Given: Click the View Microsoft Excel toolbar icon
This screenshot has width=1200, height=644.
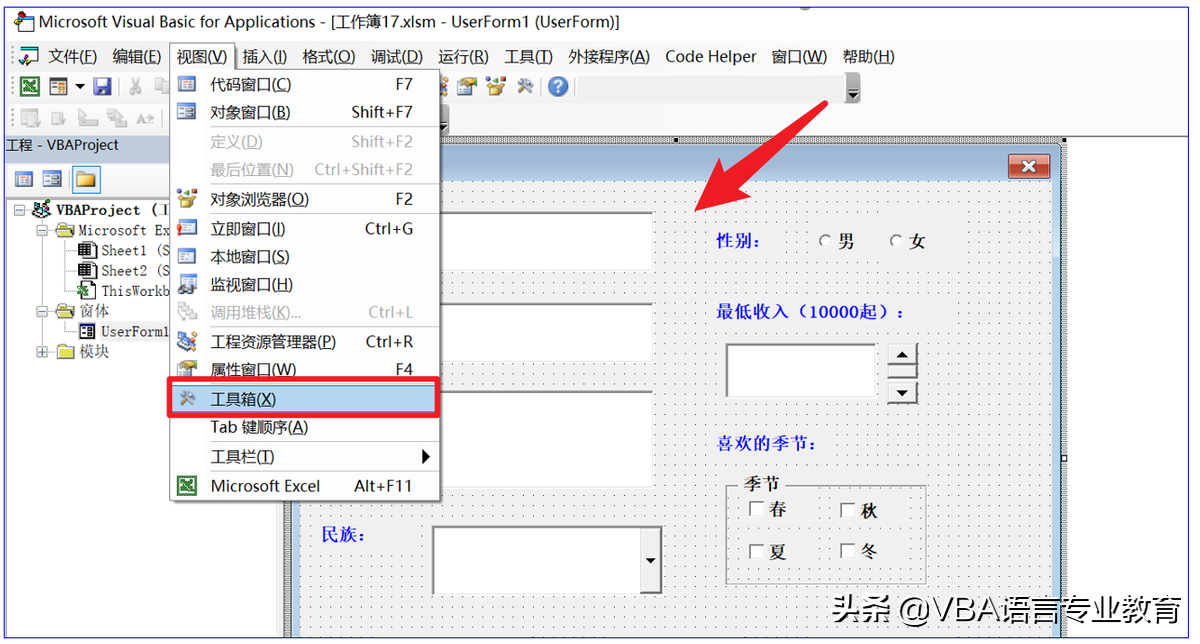Looking at the screenshot, I should coord(31,87).
